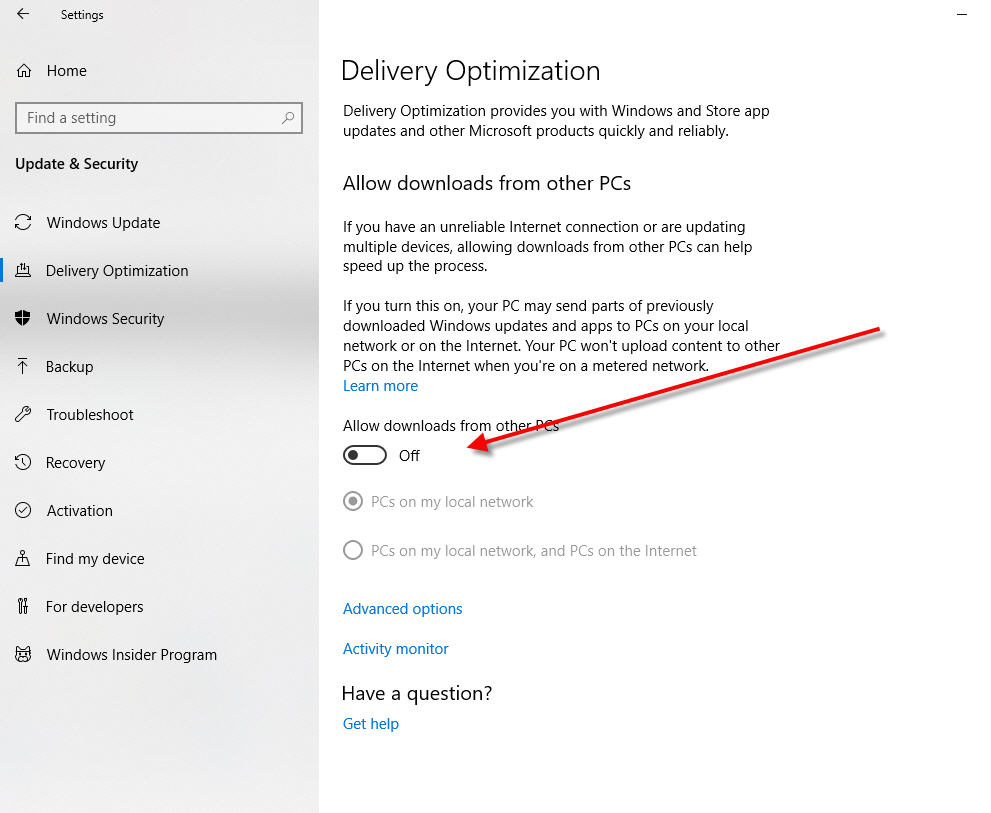Click the search magnifier icon
Screen dimensions: 991x813
tap(288, 118)
